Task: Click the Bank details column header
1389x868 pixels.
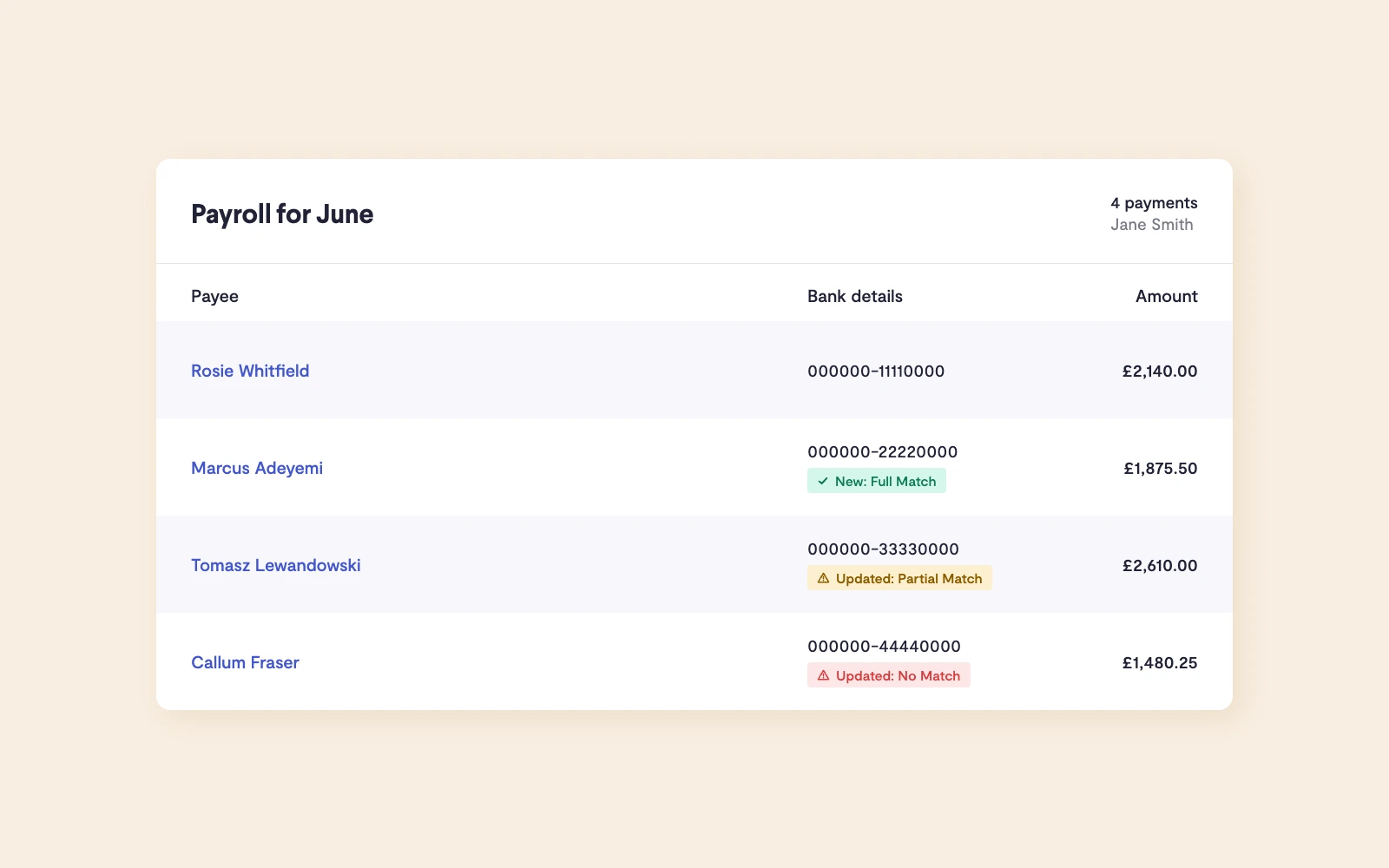Action: [855, 296]
